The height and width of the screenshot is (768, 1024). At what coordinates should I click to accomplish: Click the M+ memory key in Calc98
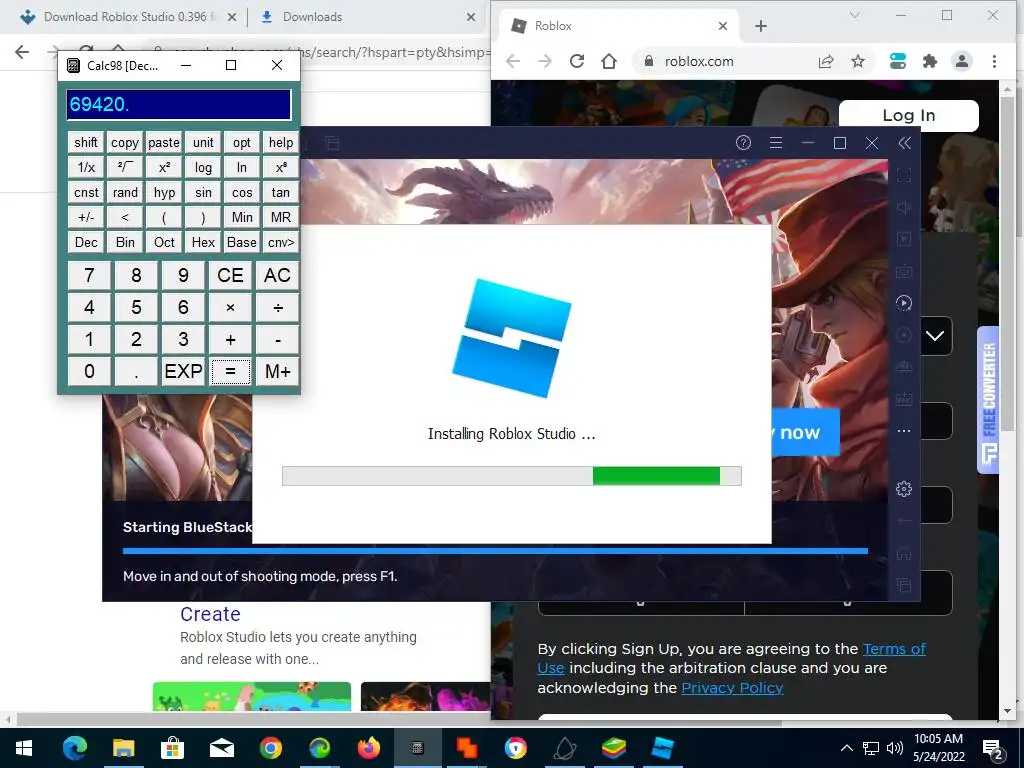point(278,372)
